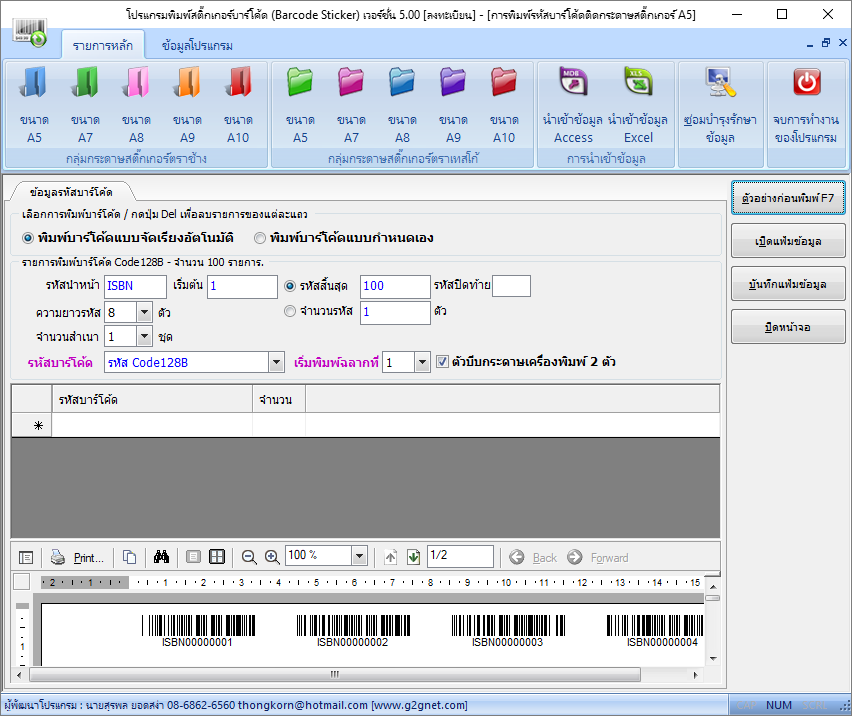Click the ISBN00000003 barcode in preview
The height and width of the screenshot is (716, 852).
point(508,631)
